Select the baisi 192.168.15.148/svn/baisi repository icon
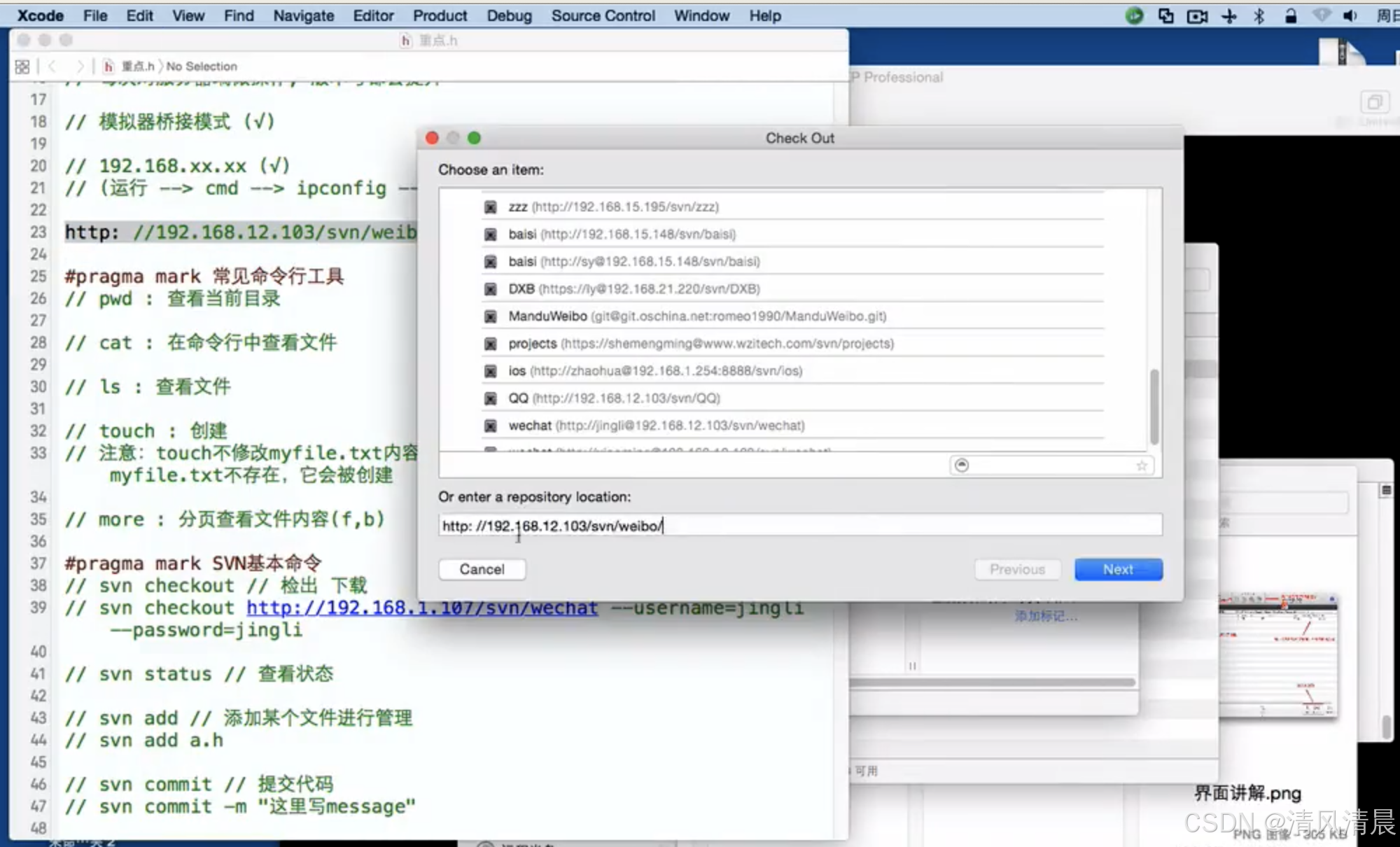The image size is (1400, 847). pos(491,234)
